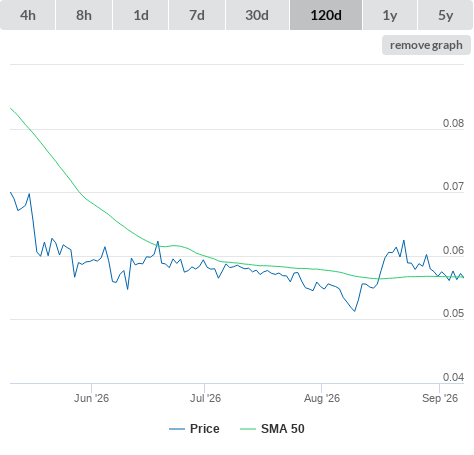The width and height of the screenshot is (474, 455).
Task: Switch to the 8h time range
Action: pyautogui.click(x=84, y=15)
